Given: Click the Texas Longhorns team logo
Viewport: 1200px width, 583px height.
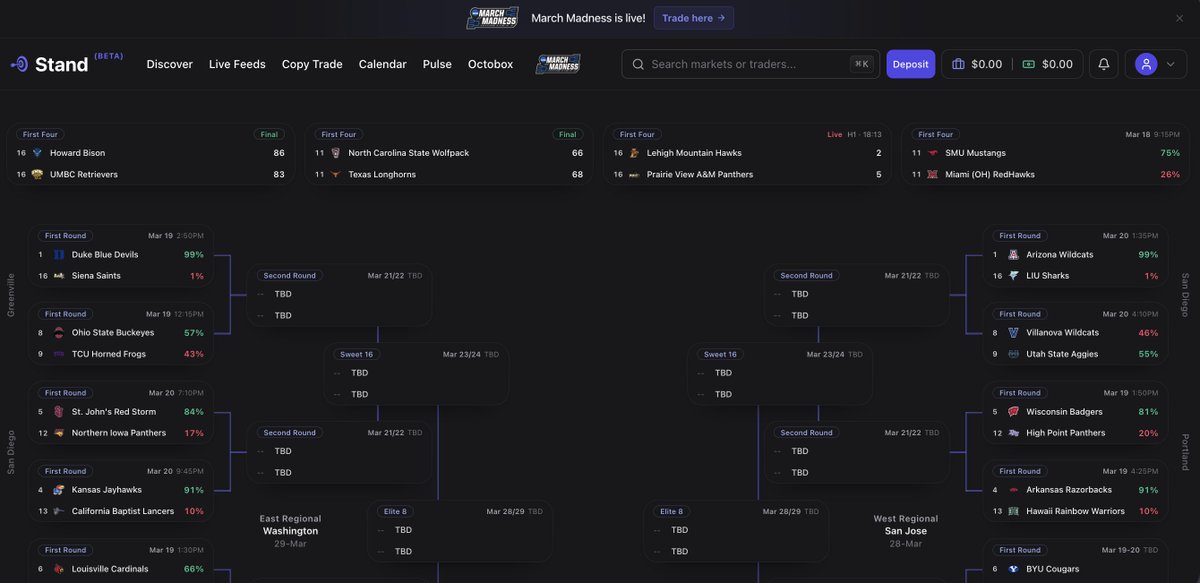Looking at the screenshot, I should pos(335,174).
